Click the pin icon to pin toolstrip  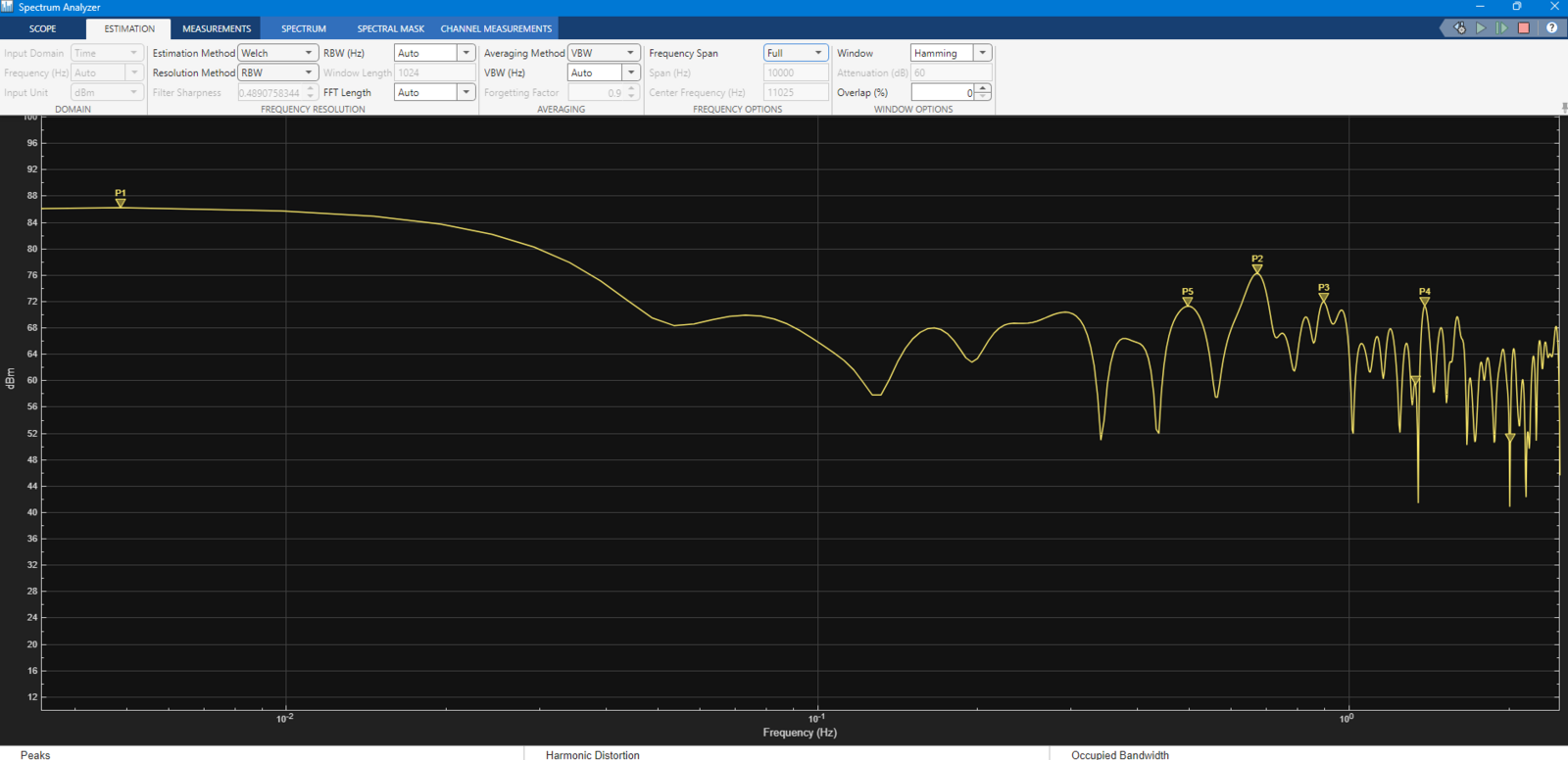tap(1563, 107)
